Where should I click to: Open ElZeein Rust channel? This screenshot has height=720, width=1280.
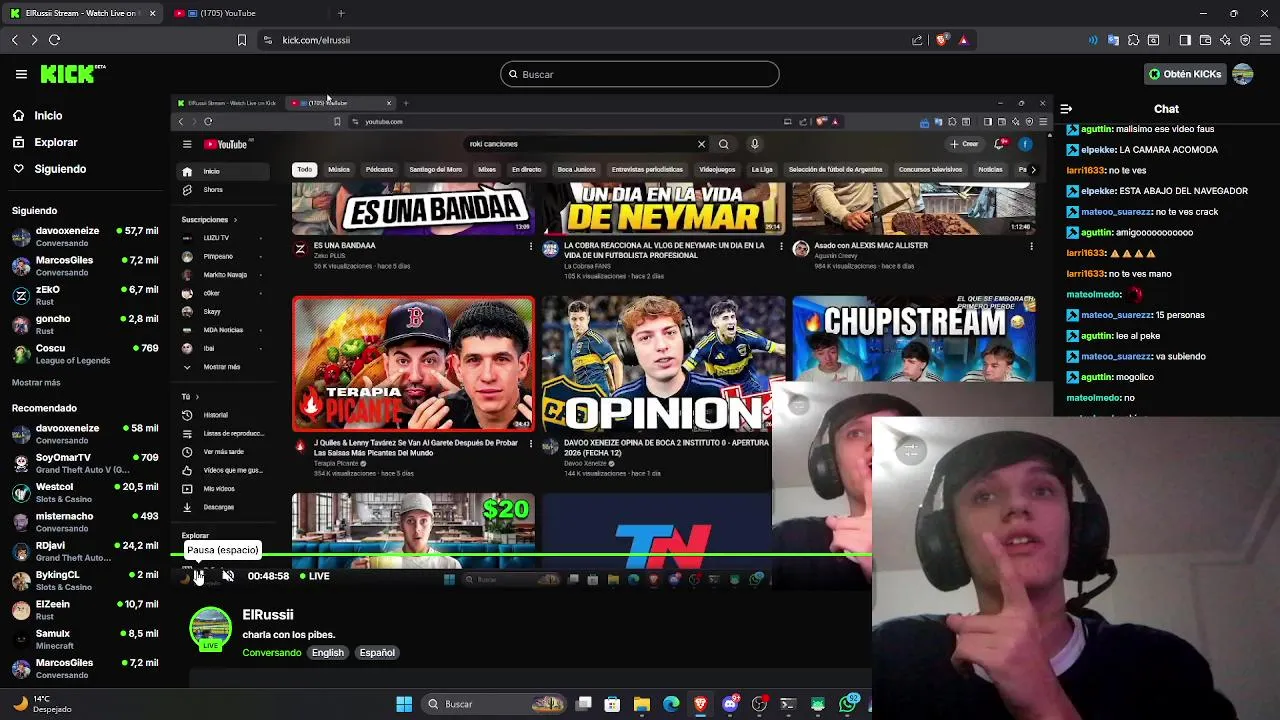pos(85,610)
